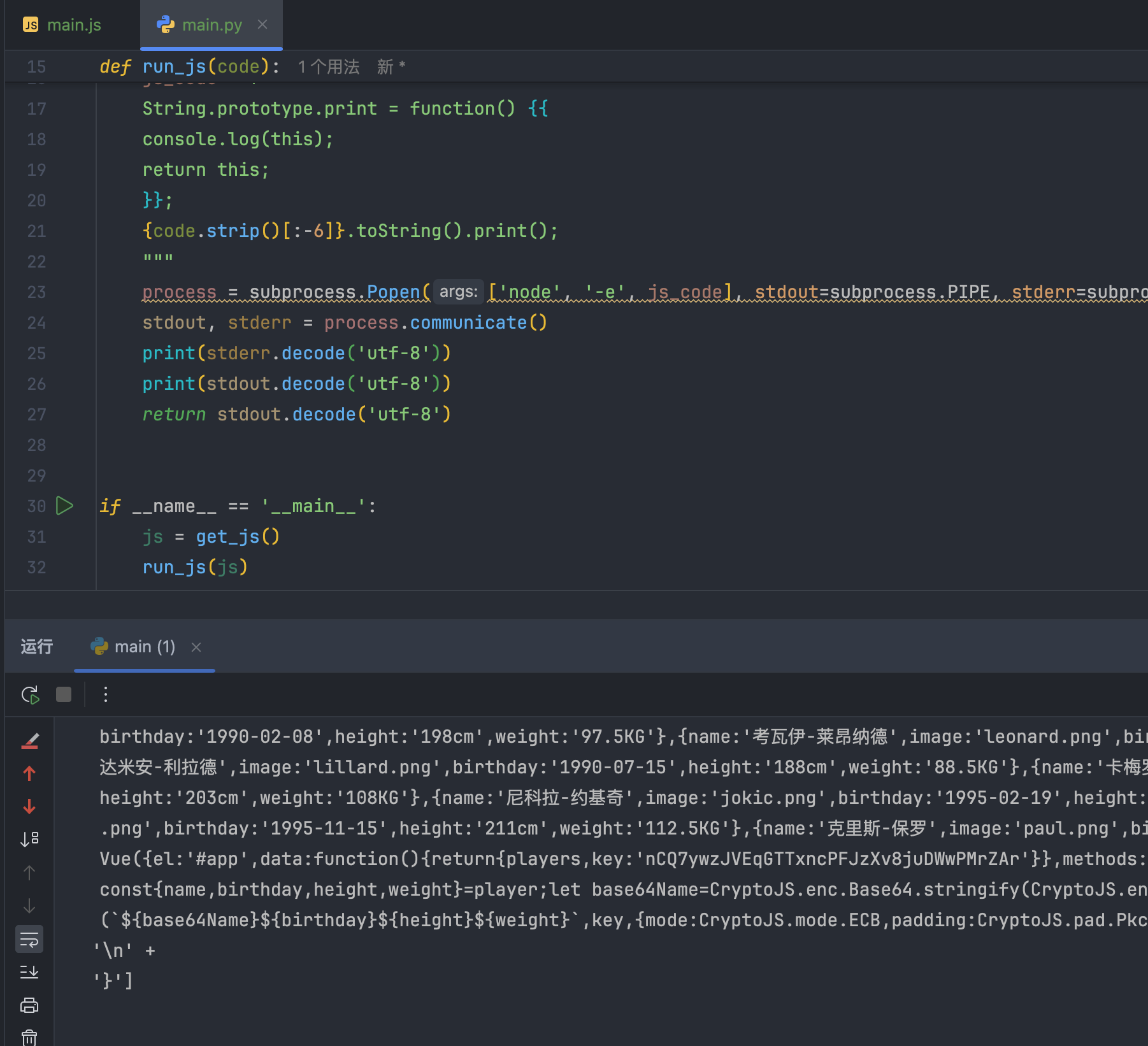Click line number 23 in gutter
This screenshot has width=1148, height=1046.
pos(36,292)
